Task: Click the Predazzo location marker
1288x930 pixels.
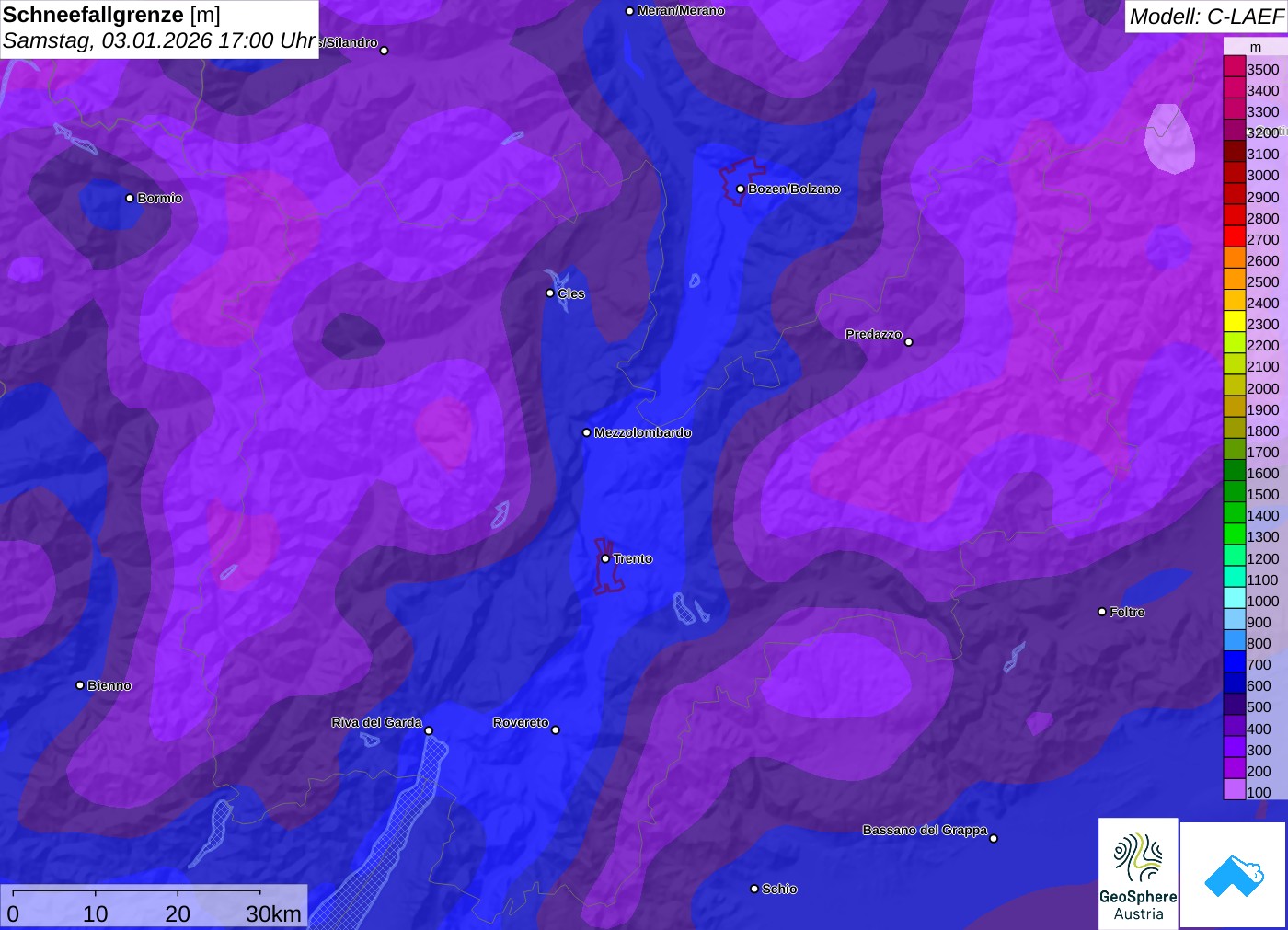Action: (909, 342)
